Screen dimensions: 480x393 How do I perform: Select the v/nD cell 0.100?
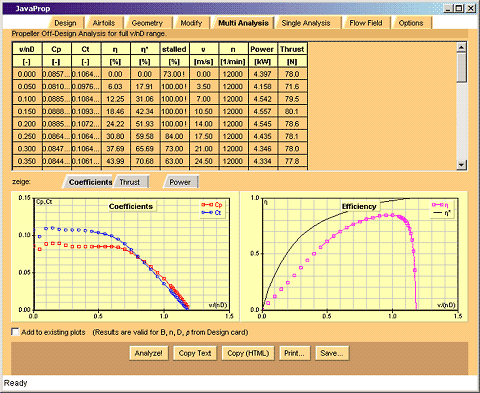tap(27, 99)
